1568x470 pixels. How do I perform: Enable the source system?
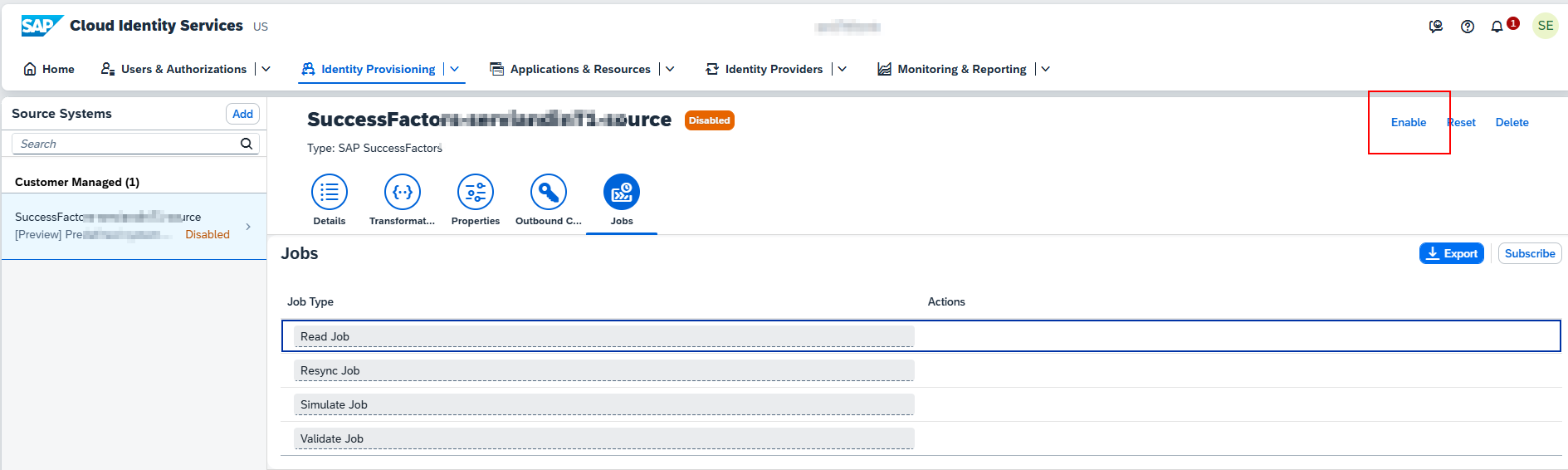coord(1409,122)
